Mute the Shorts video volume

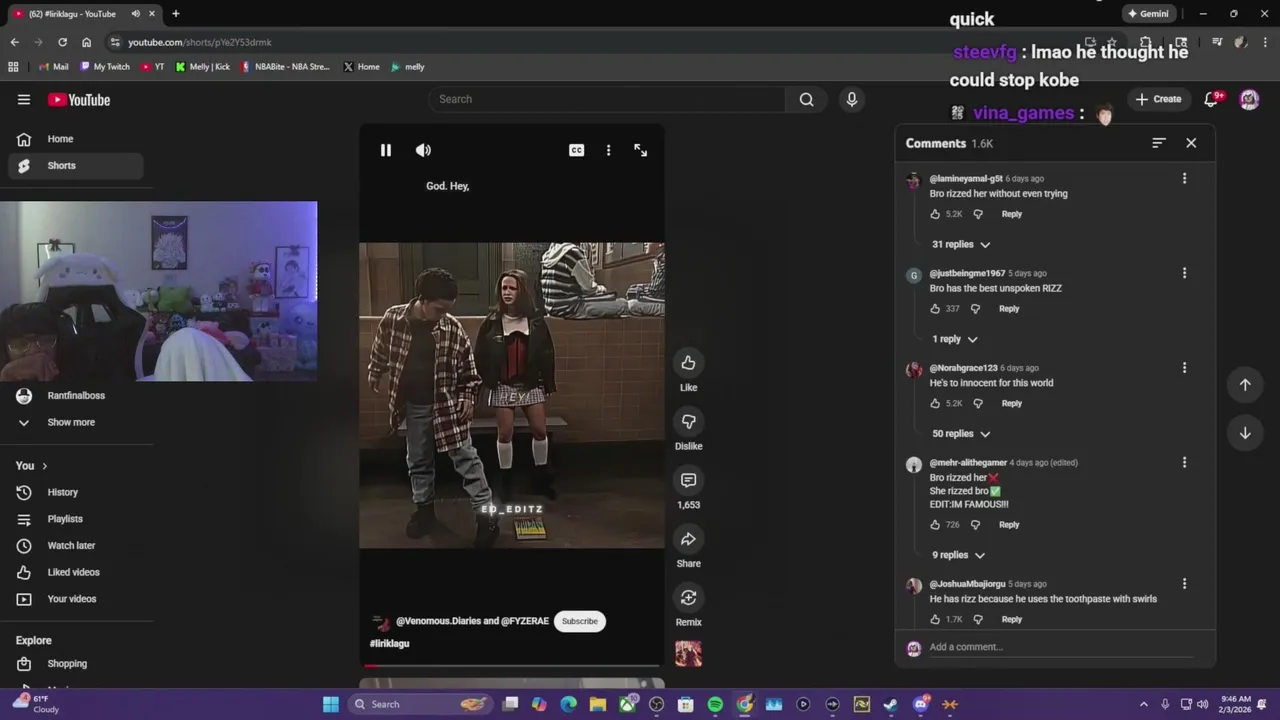[423, 150]
